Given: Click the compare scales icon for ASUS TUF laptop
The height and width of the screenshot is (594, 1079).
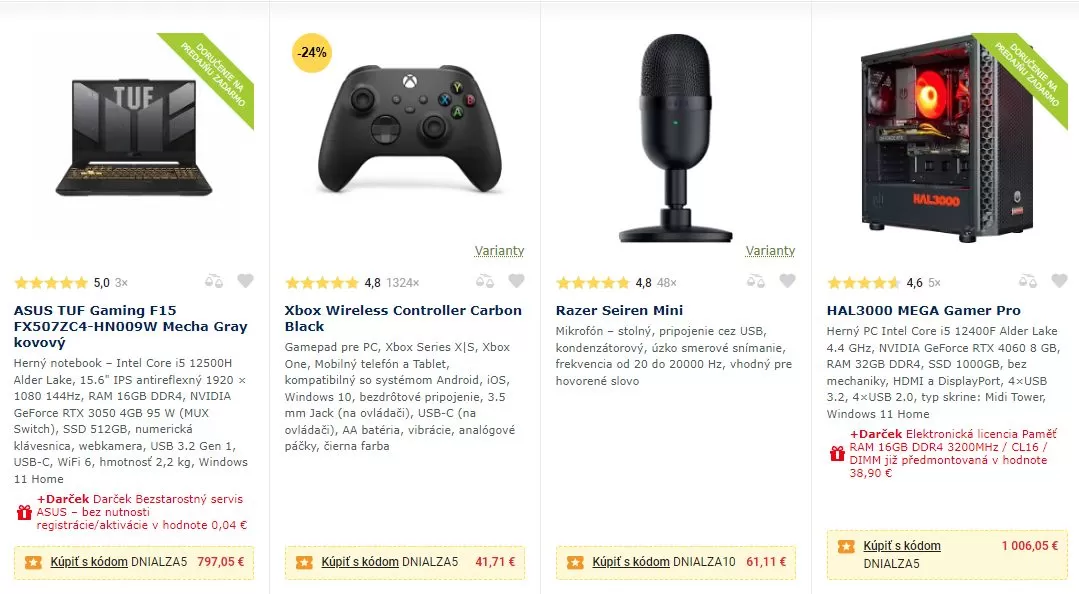Looking at the screenshot, I should [x=213, y=282].
